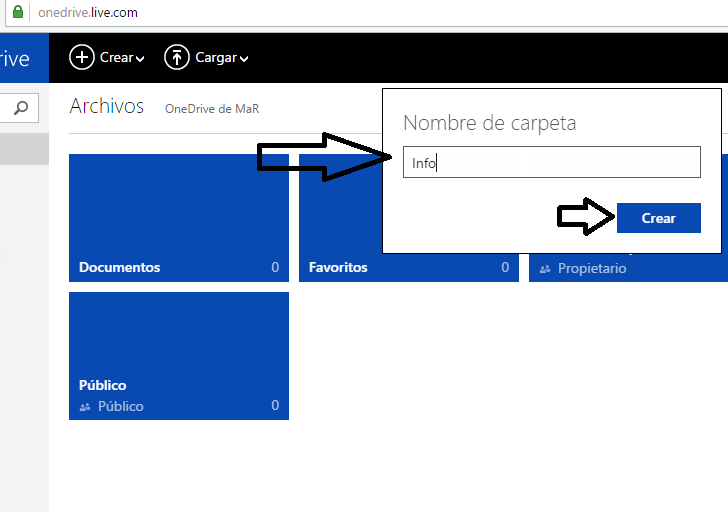This screenshot has width=728, height=512.
Task: Click the OneDrive logo header
Action: (x=24, y=58)
